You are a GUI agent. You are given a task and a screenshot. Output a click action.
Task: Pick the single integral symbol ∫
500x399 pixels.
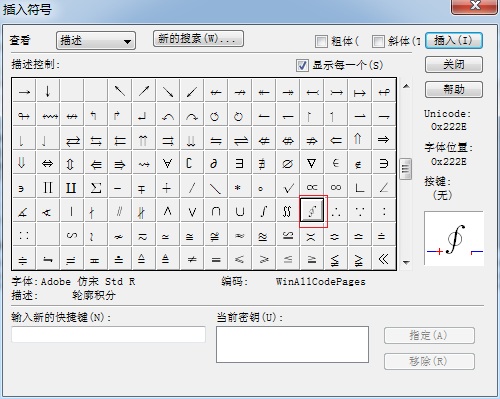pyautogui.click(x=264, y=211)
